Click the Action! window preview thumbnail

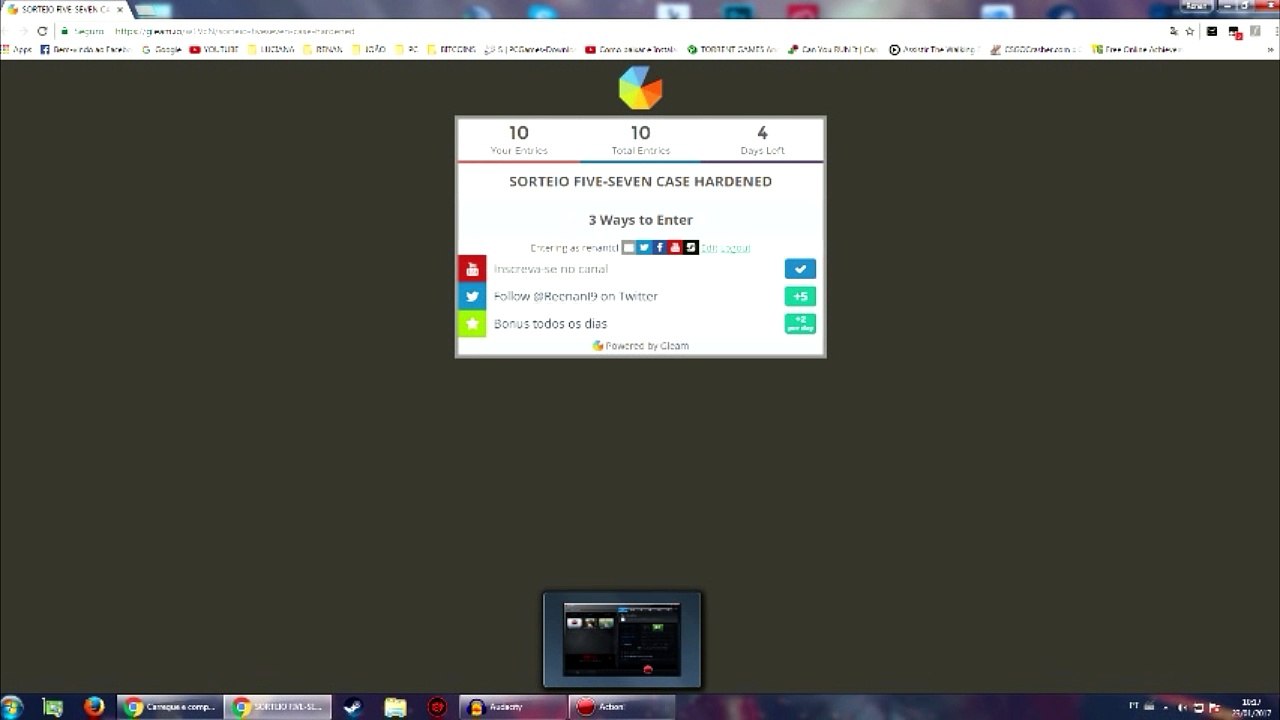click(622, 640)
